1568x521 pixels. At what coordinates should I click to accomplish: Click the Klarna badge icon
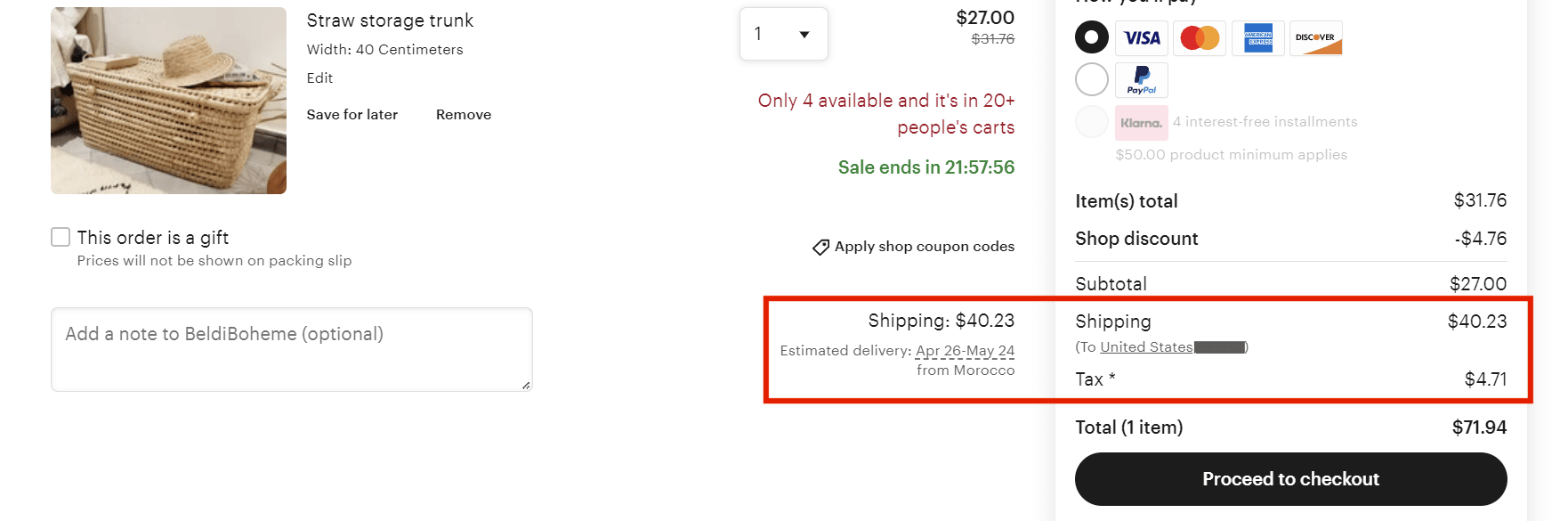pyautogui.click(x=1142, y=121)
